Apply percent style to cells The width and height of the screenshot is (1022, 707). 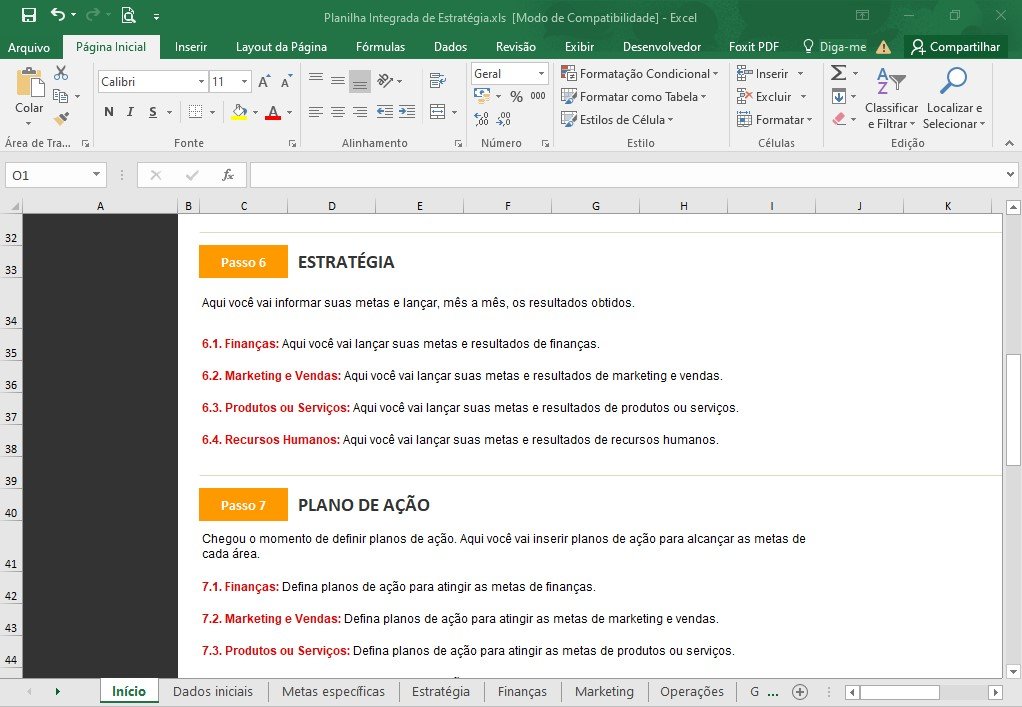tap(516, 96)
